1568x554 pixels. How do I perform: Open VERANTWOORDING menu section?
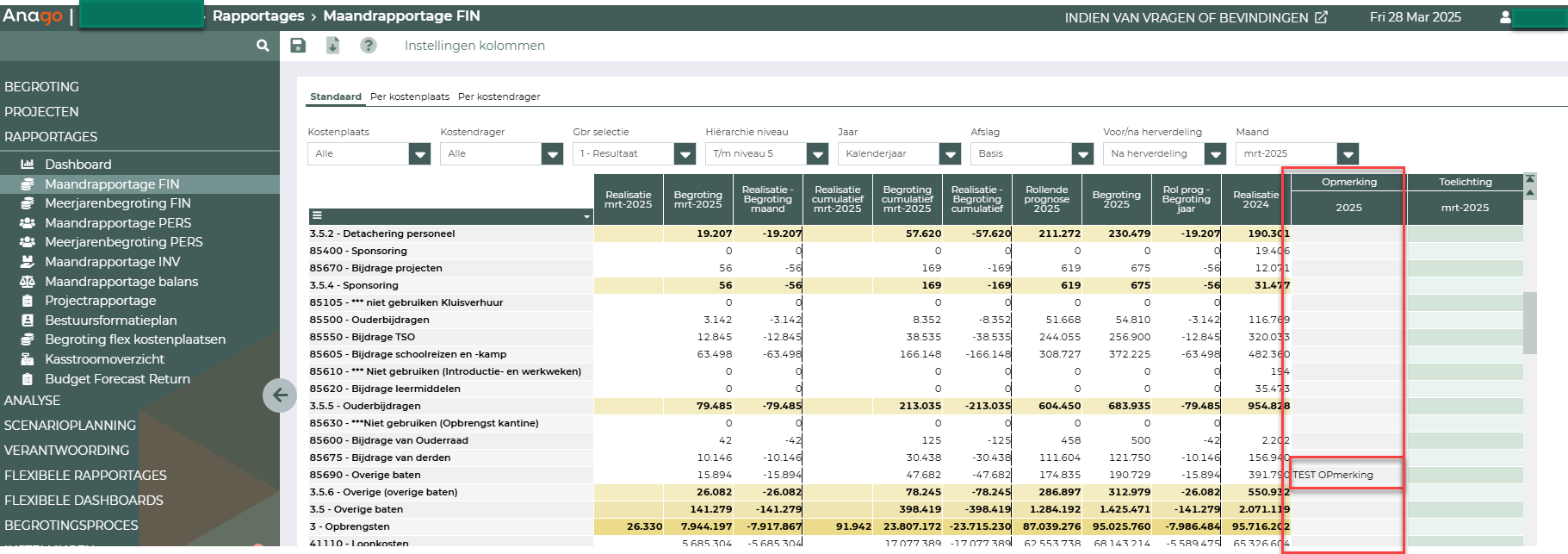click(66, 451)
